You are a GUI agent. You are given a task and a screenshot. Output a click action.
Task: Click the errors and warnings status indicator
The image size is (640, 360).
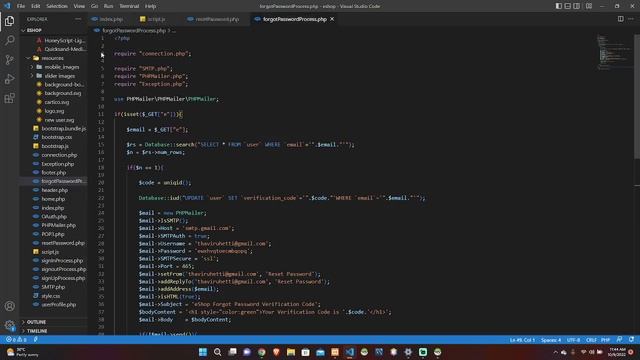tap(16, 340)
